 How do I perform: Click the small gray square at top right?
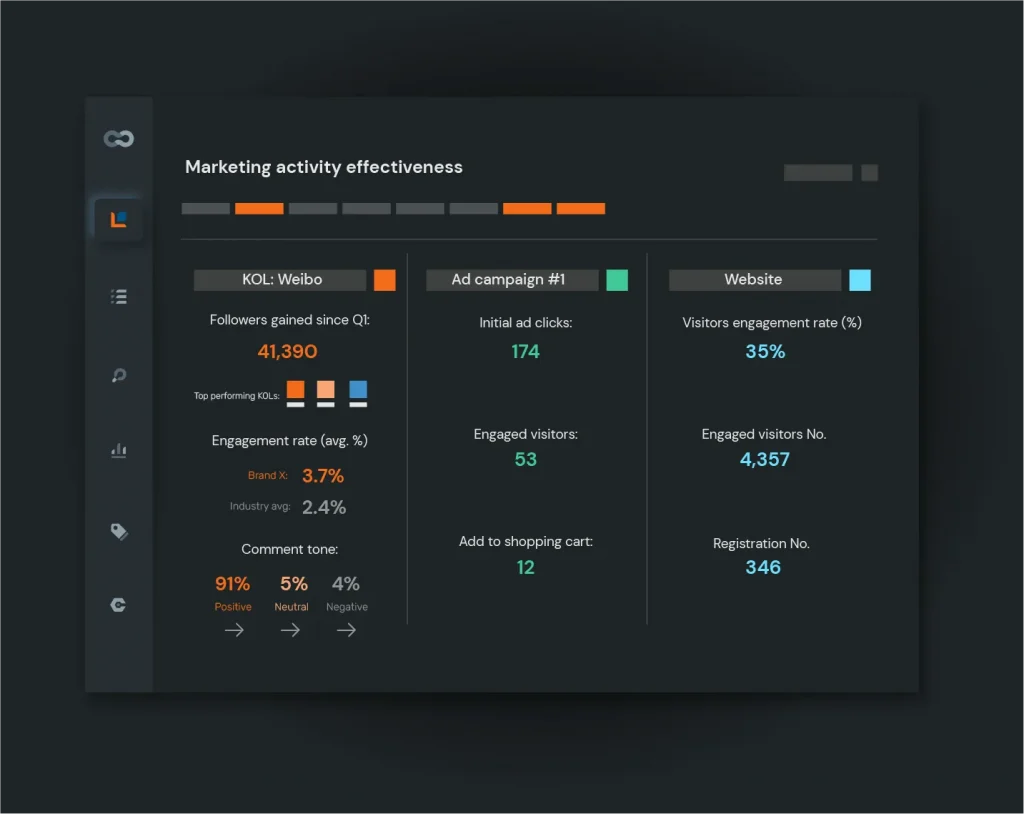tap(869, 173)
